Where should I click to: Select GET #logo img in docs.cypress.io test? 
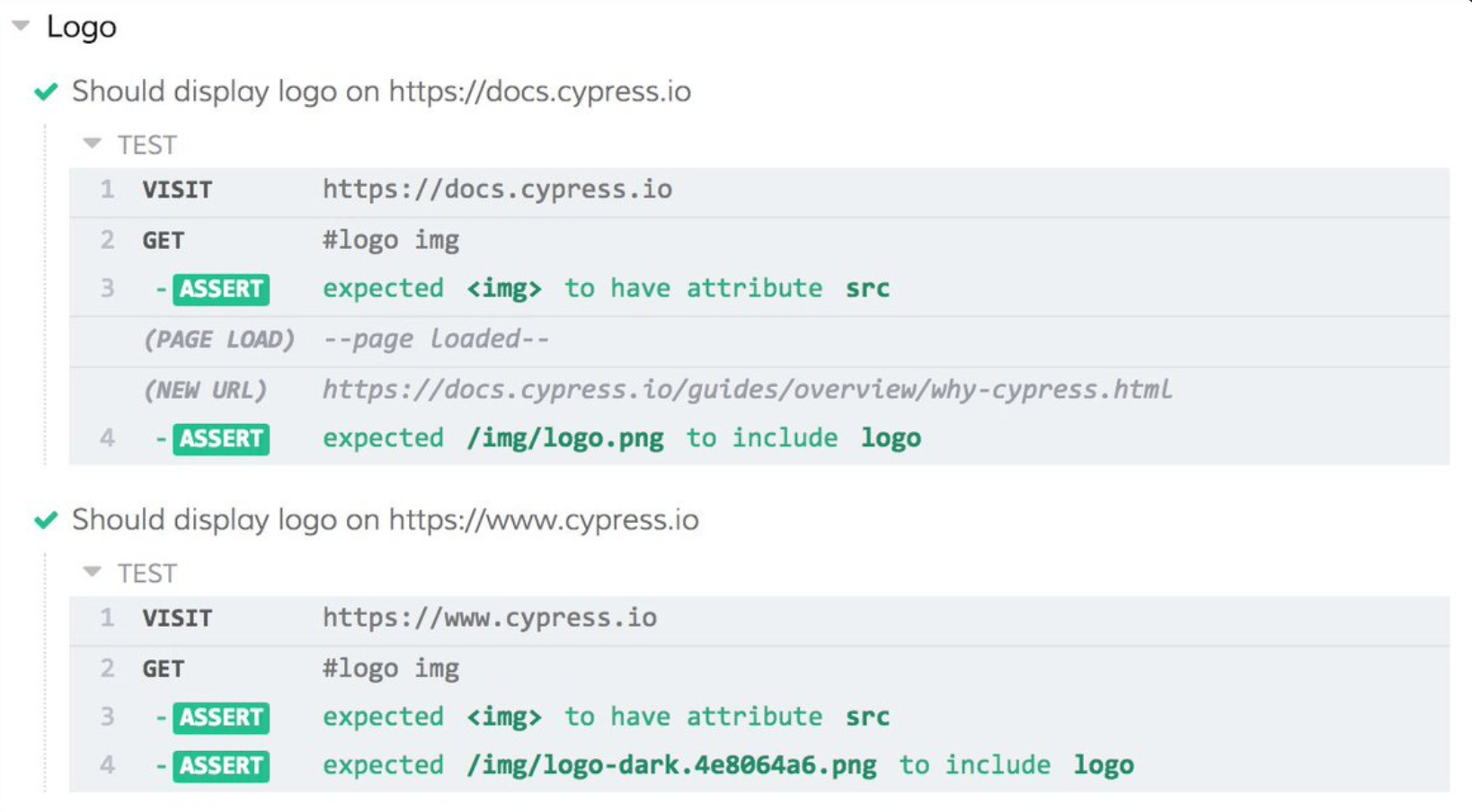click(759, 240)
